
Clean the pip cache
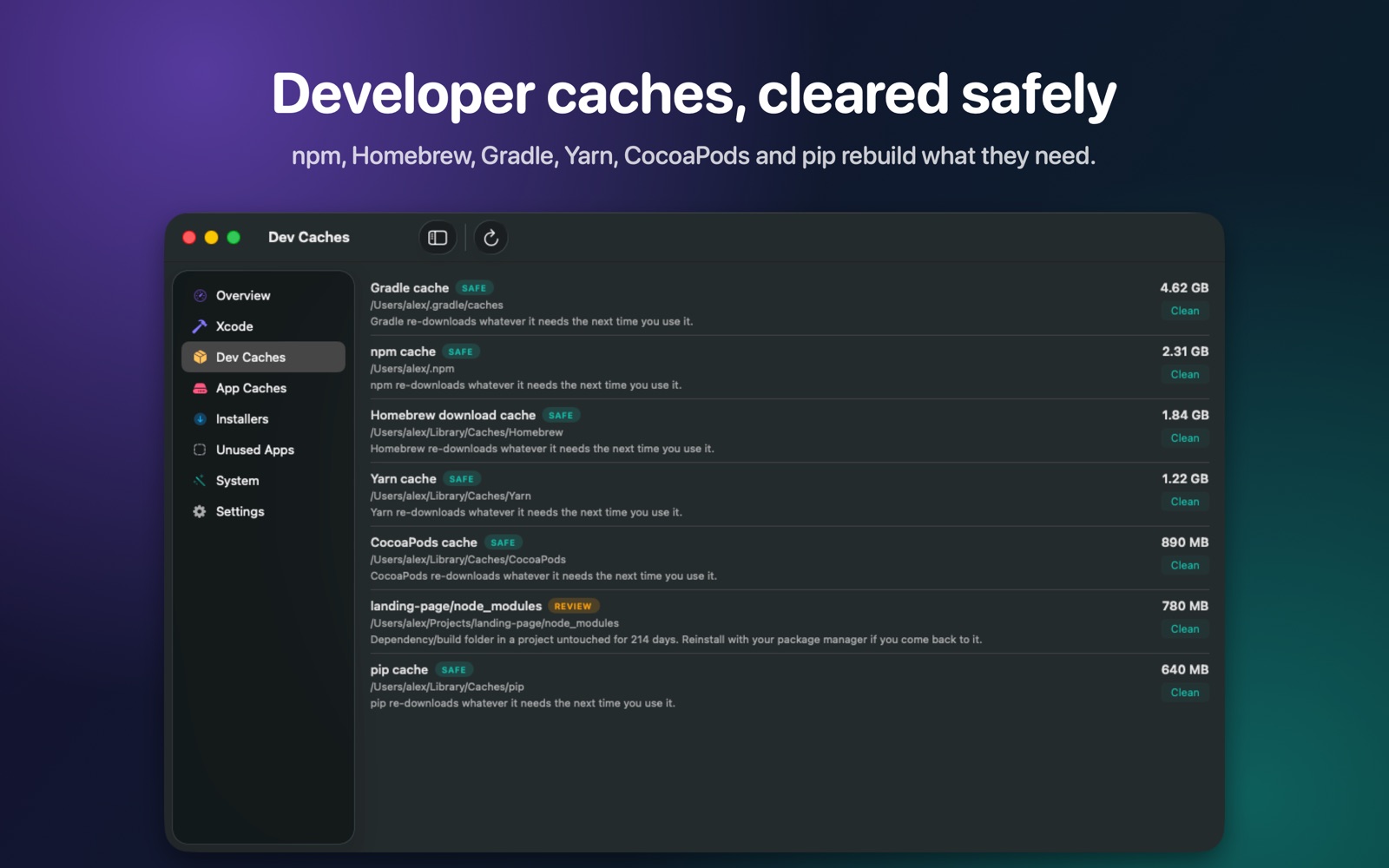(x=1185, y=693)
